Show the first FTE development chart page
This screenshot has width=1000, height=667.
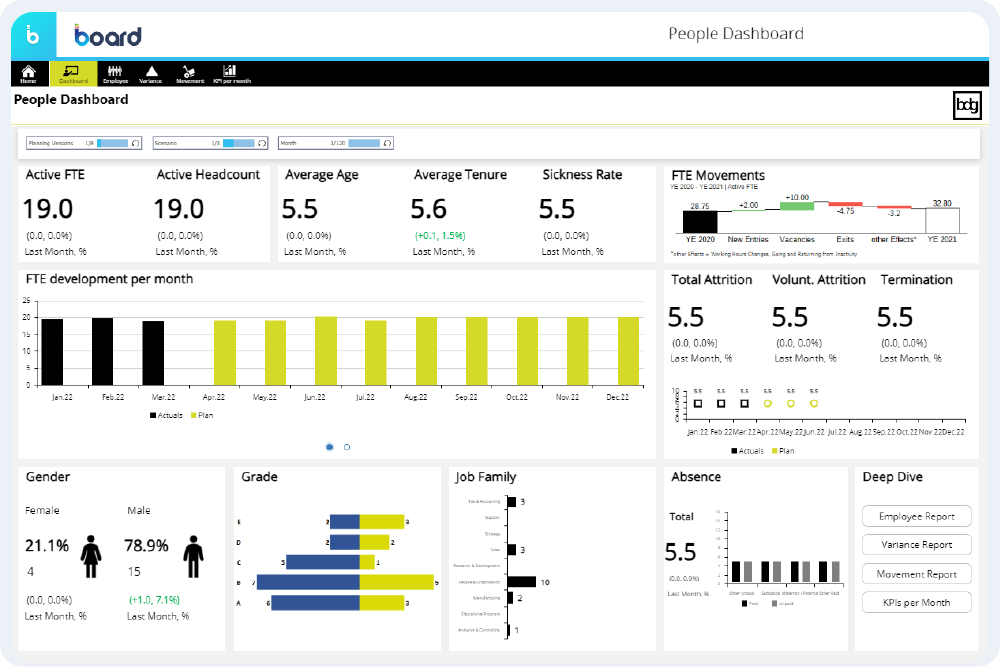(329, 447)
